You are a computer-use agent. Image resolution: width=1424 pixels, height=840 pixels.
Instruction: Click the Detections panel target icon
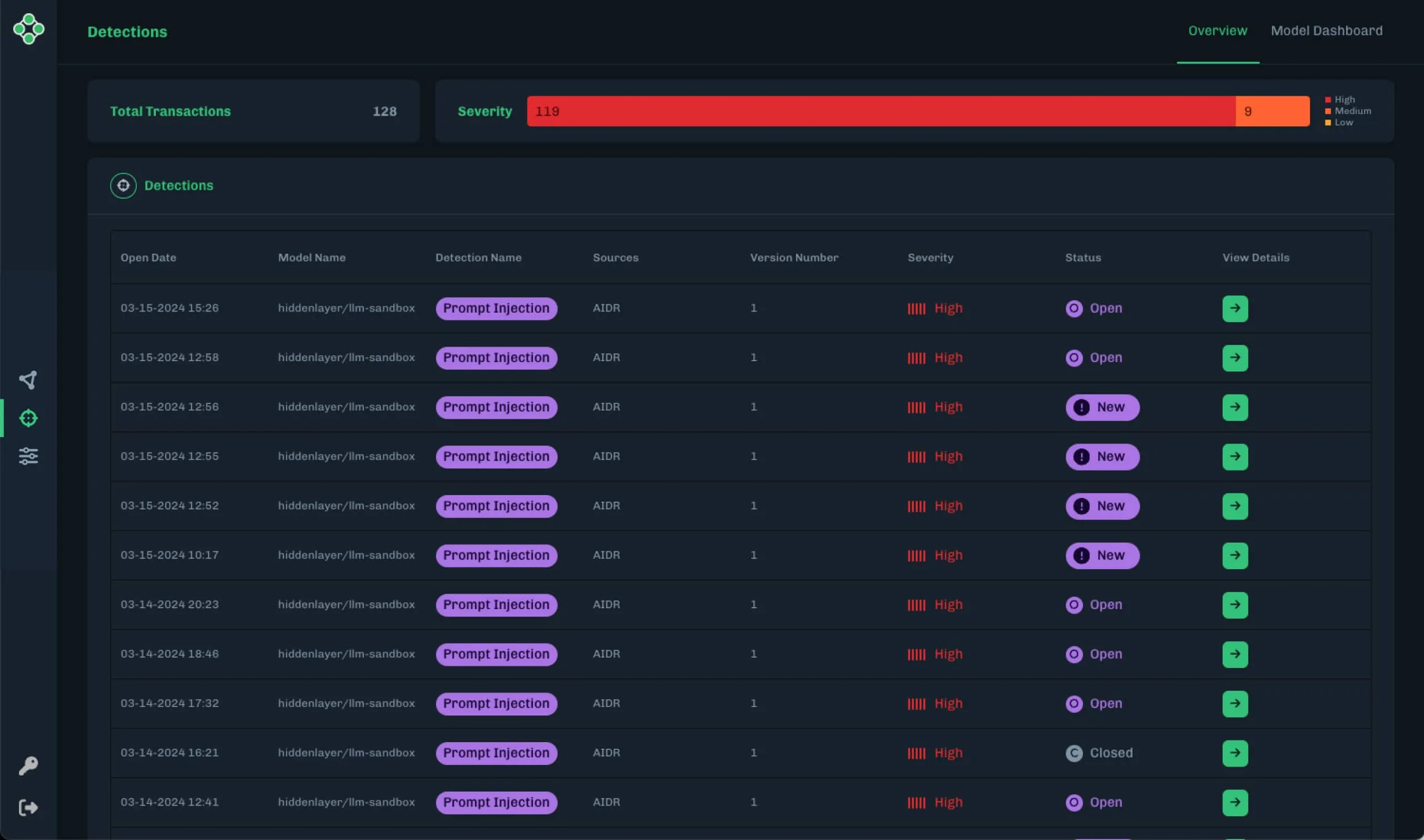[x=123, y=186]
